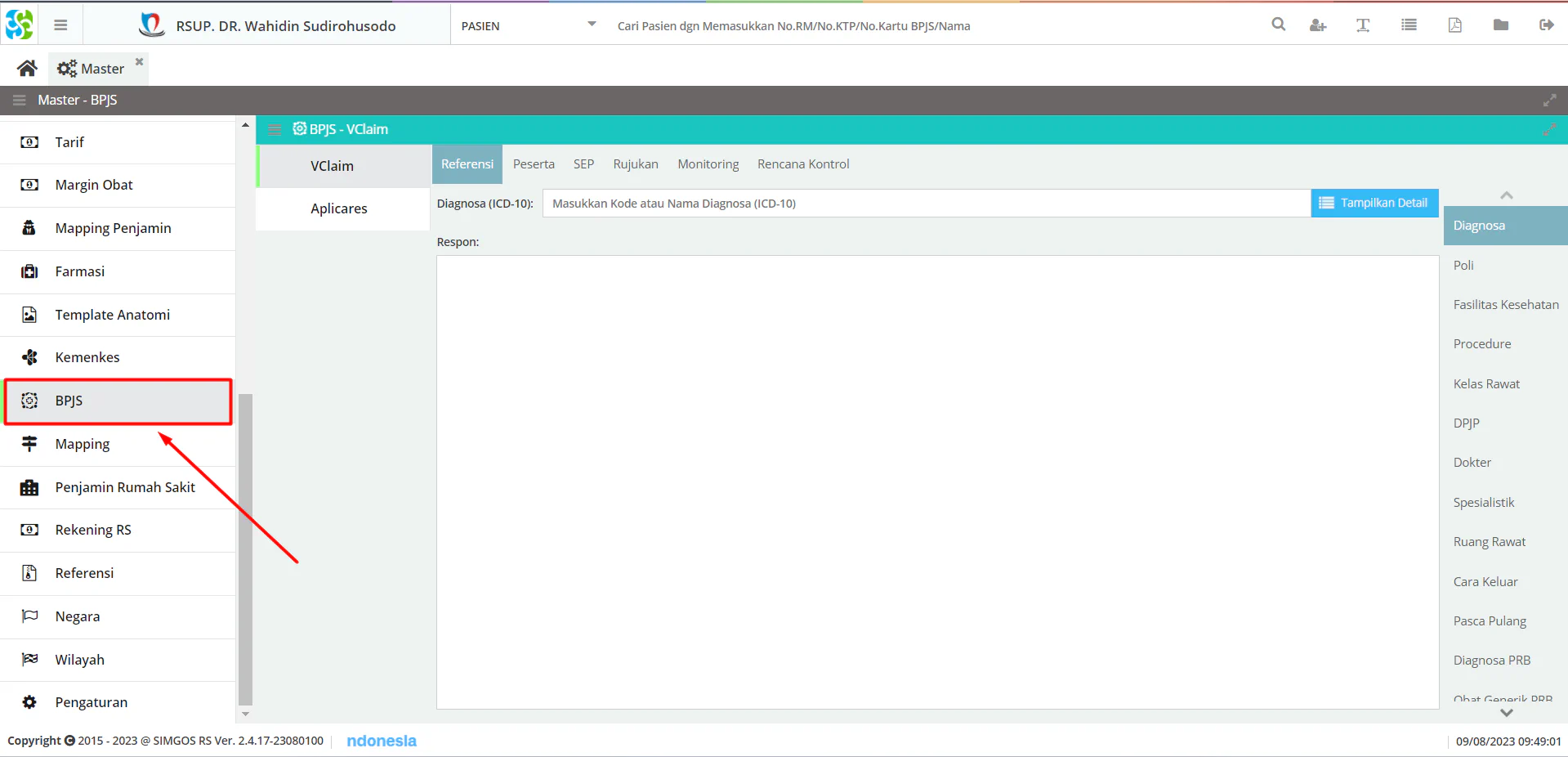
Task: Open Pengaturan in the sidebar
Action: coord(118,702)
